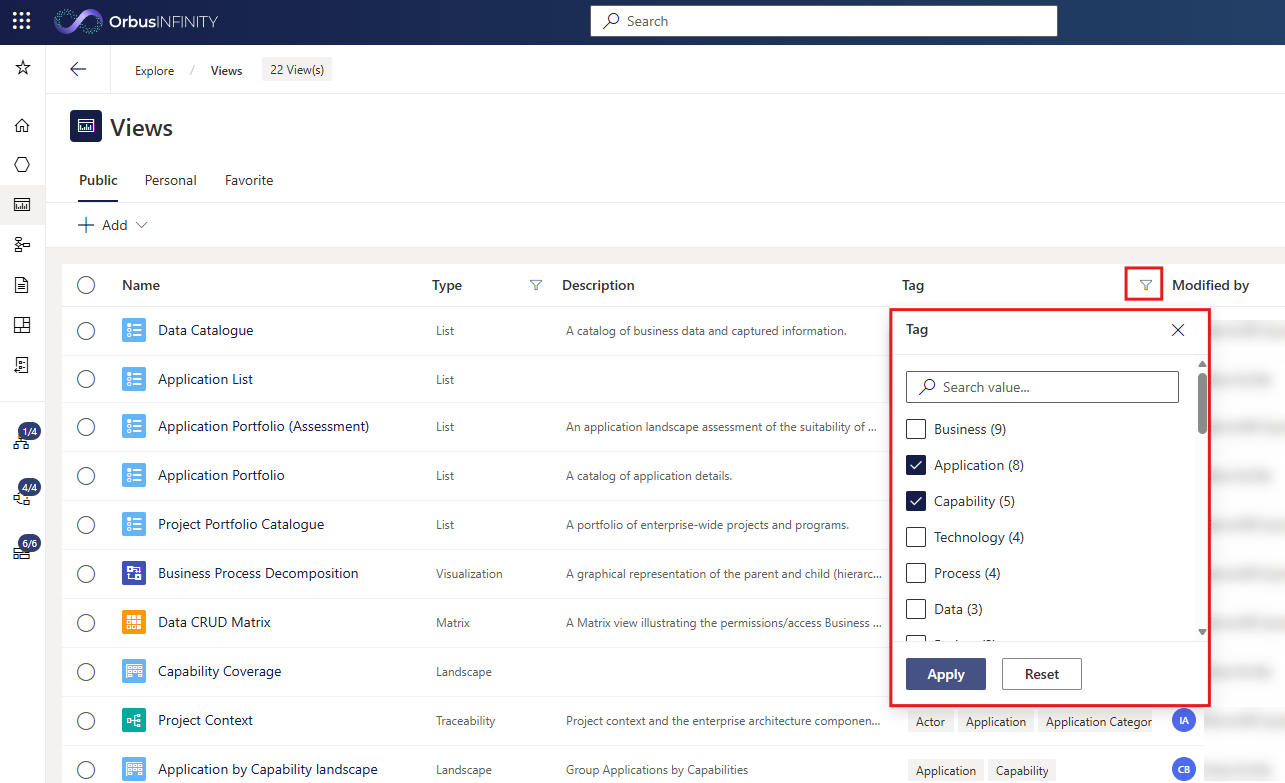Open the app launcher grid icon

[21, 21]
